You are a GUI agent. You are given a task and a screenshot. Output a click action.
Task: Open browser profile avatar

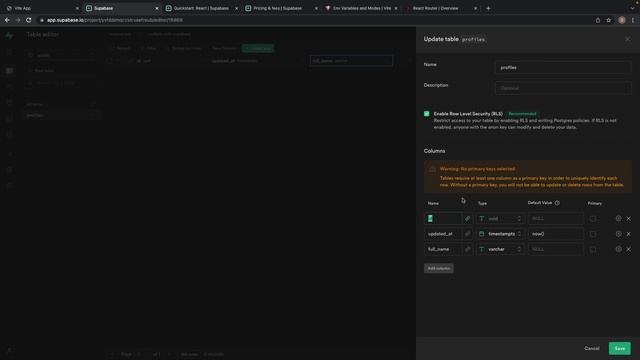[621, 20]
